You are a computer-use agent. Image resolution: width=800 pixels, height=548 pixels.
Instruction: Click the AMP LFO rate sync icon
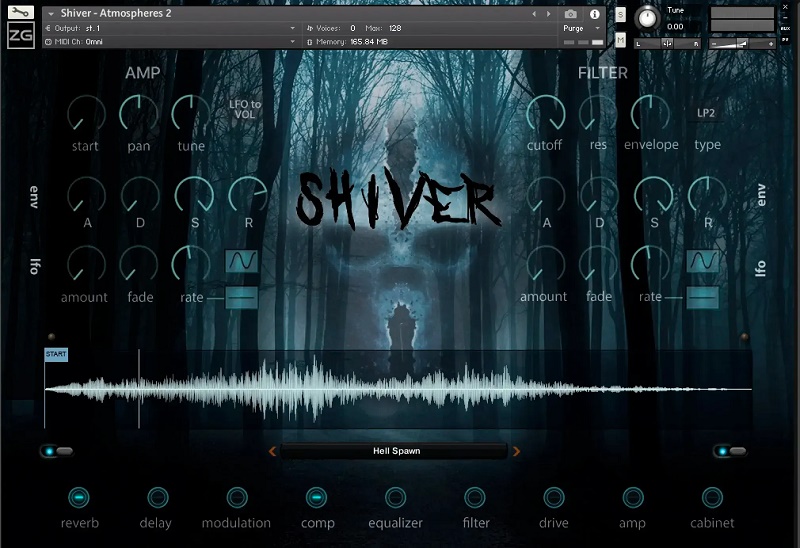coord(241,297)
